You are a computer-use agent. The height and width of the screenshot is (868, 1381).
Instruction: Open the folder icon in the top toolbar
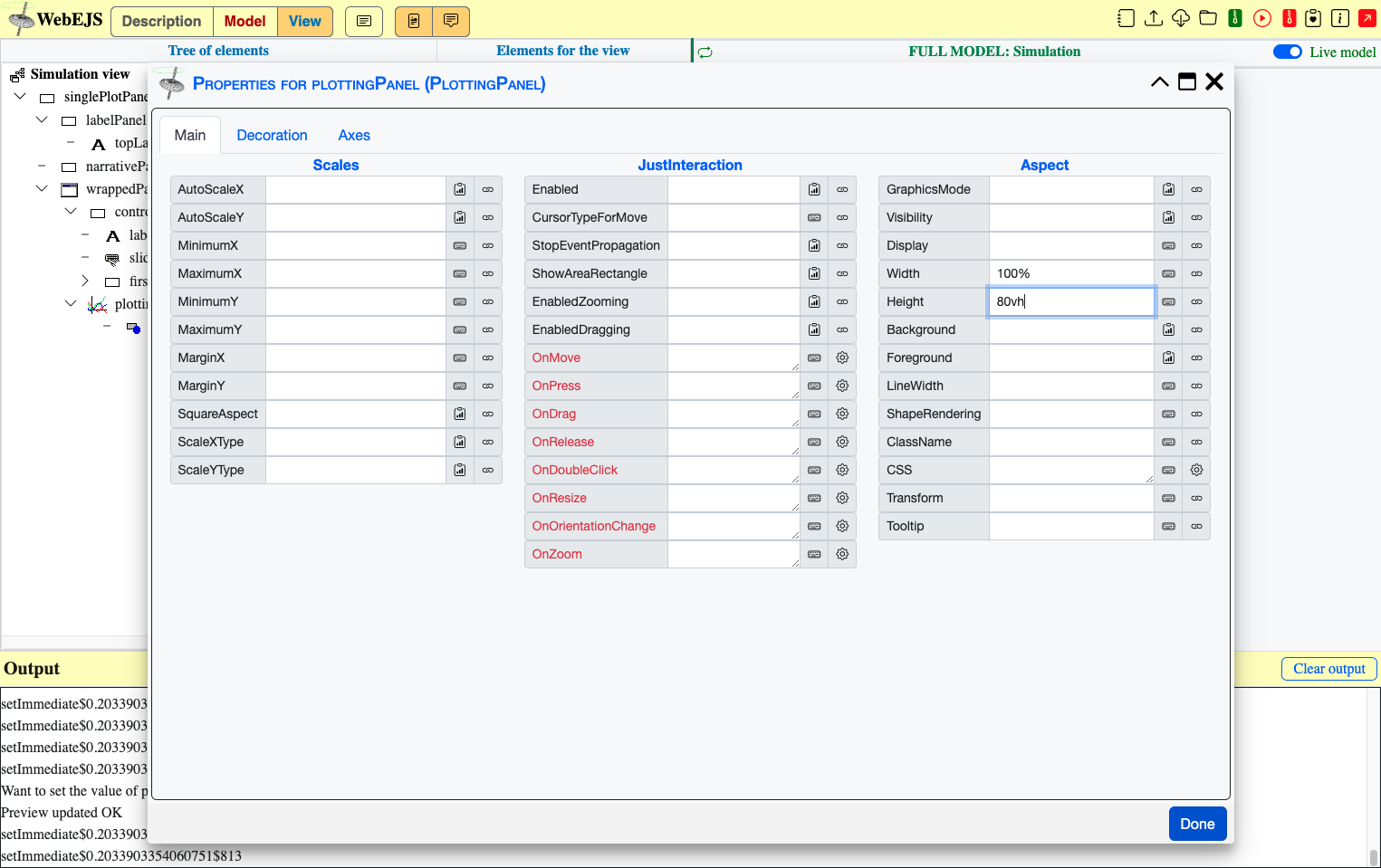(x=1208, y=18)
